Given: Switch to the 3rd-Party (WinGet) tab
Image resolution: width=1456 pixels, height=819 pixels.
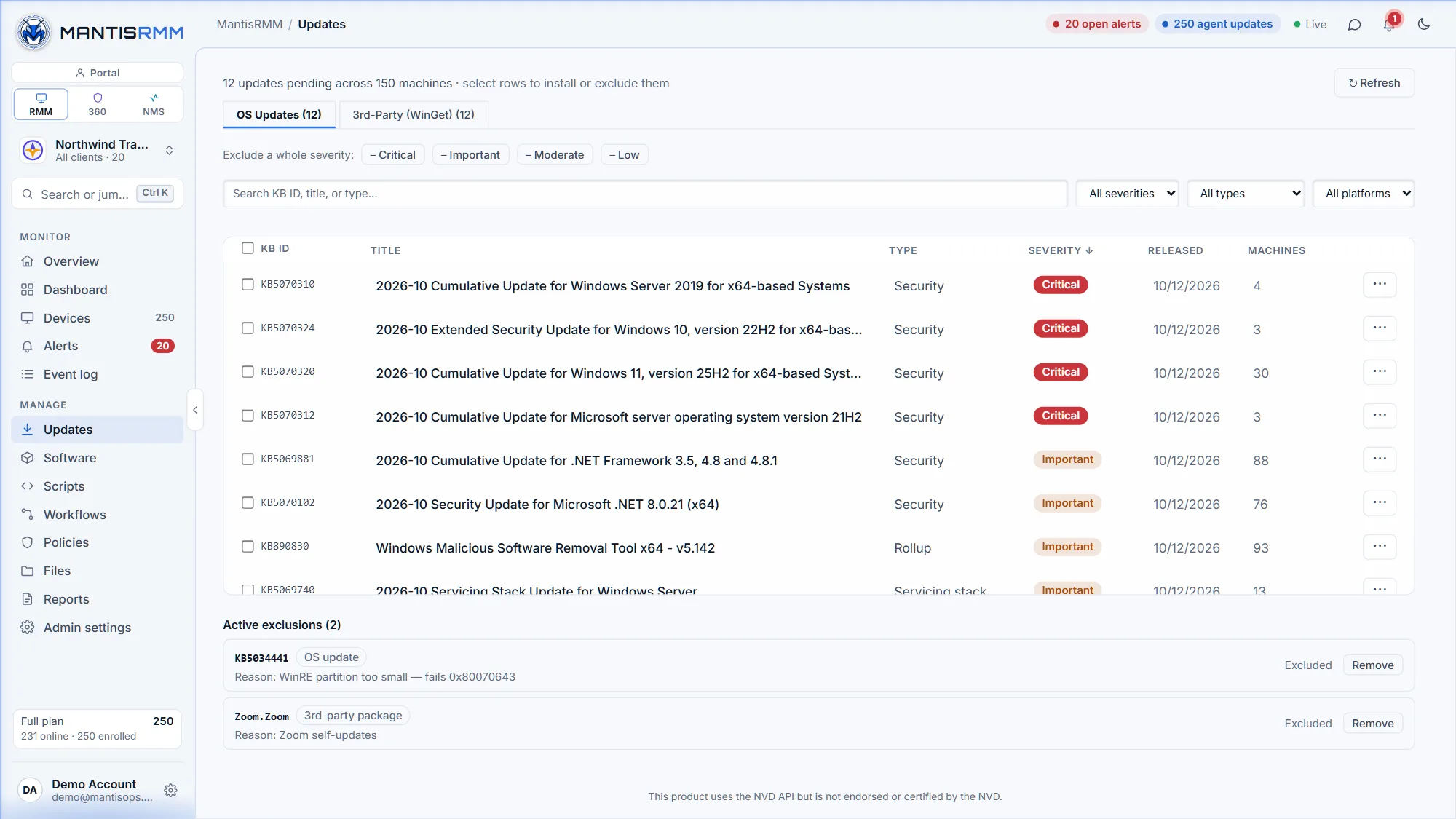Looking at the screenshot, I should [x=414, y=115].
